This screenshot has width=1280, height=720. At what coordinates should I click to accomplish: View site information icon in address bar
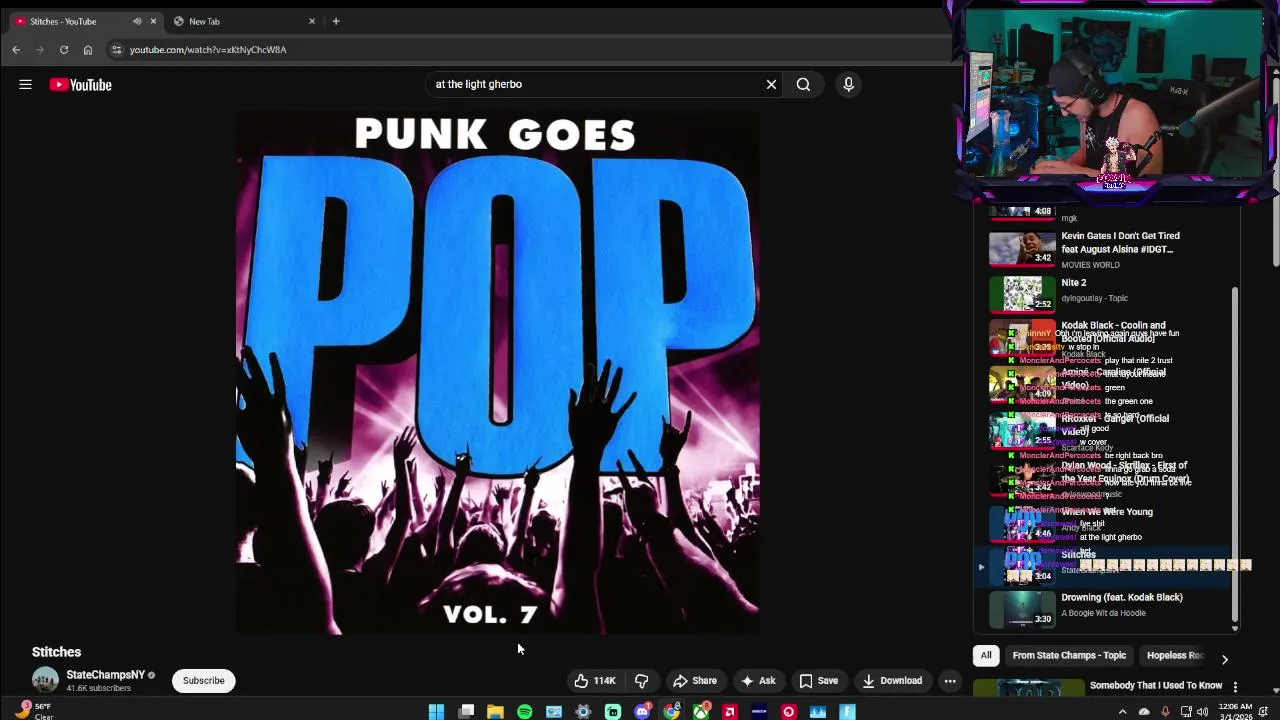click(x=116, y=49)
